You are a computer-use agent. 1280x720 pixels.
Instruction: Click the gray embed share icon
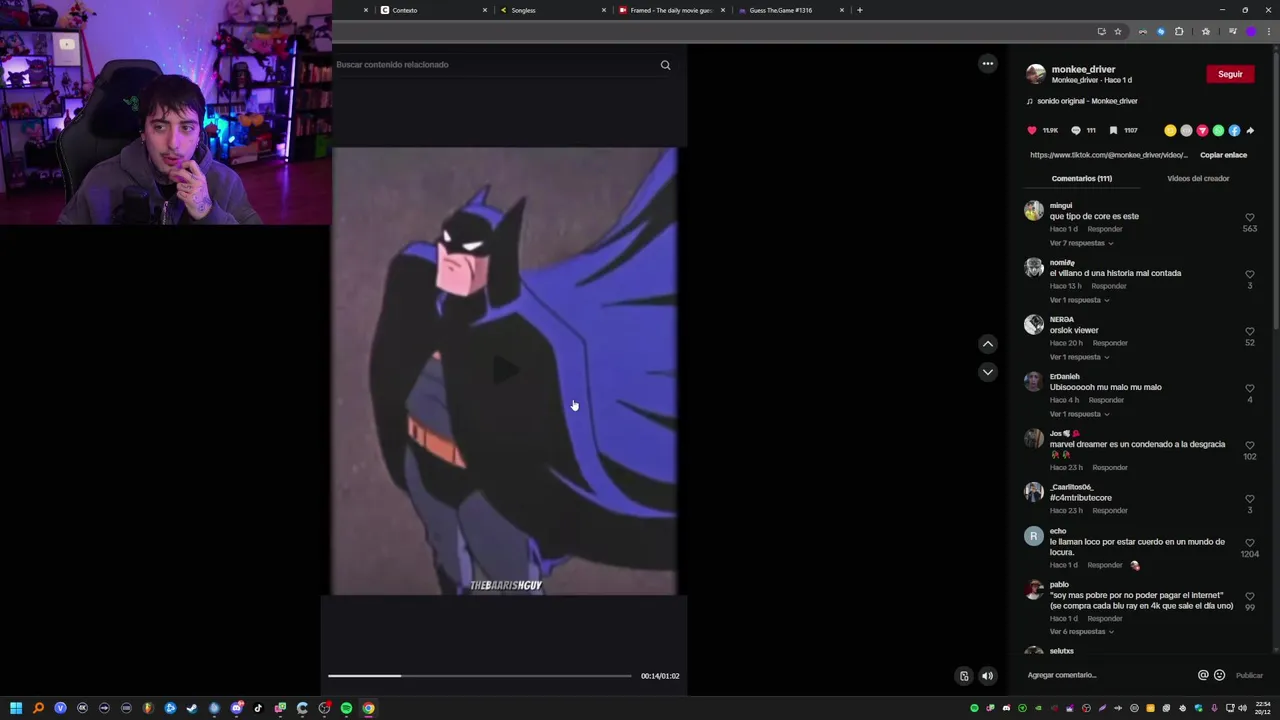pyautogui.click(x=1186, y=130)
